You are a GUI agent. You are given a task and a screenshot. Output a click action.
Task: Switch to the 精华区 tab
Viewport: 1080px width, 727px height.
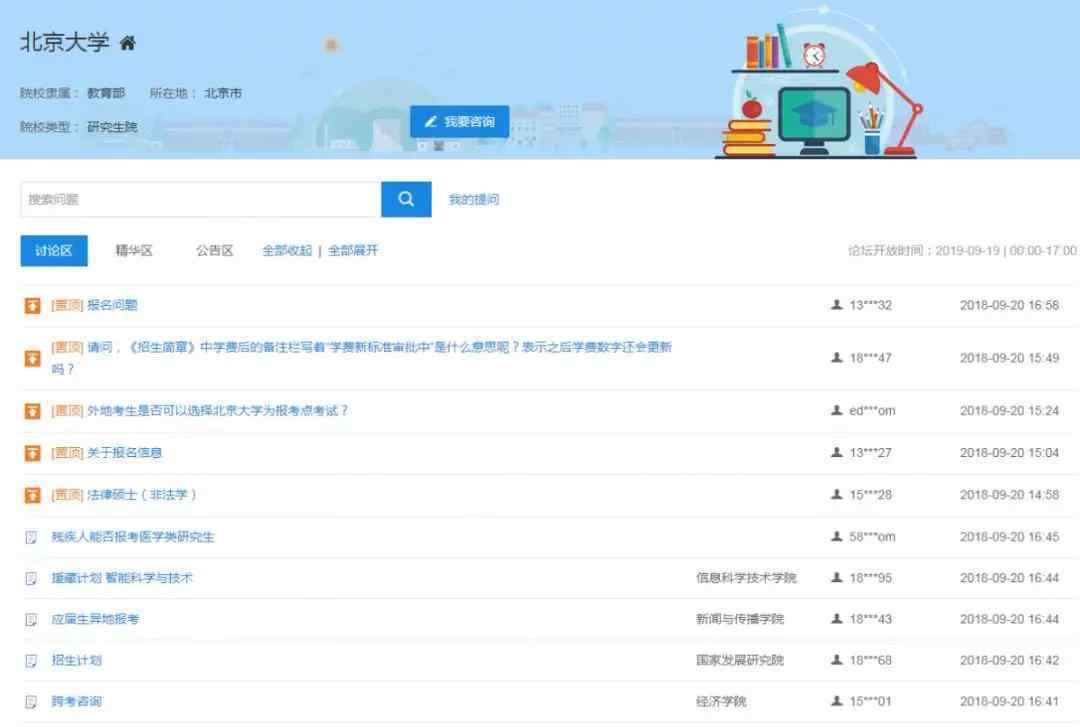[x=134, y=251]
